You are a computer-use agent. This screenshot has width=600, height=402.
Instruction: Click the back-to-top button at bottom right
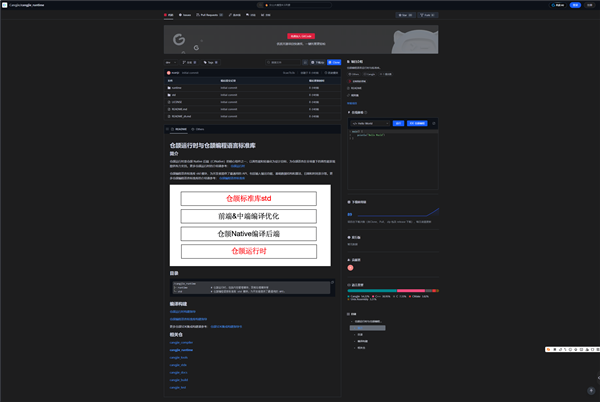tap(590, 391)
